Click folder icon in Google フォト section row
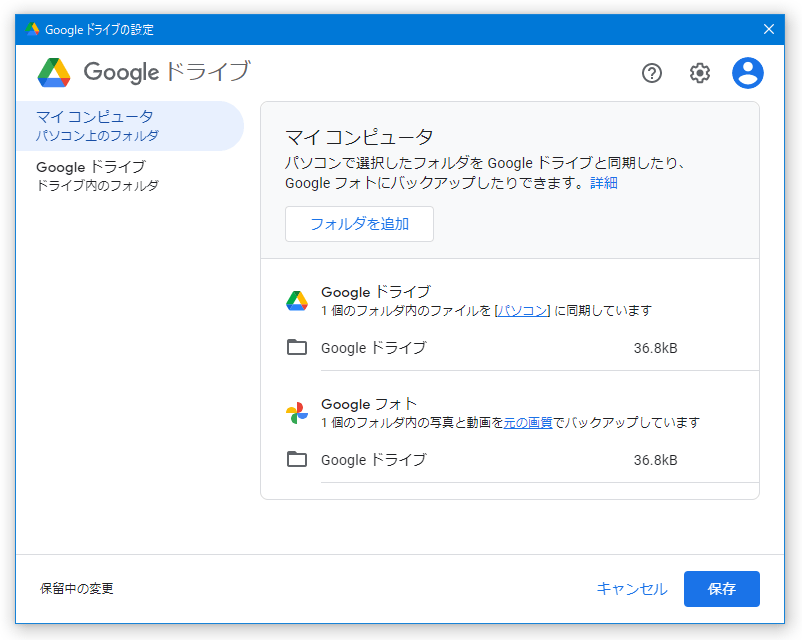The width and height of the screenshot is (802, 640). 297,459
